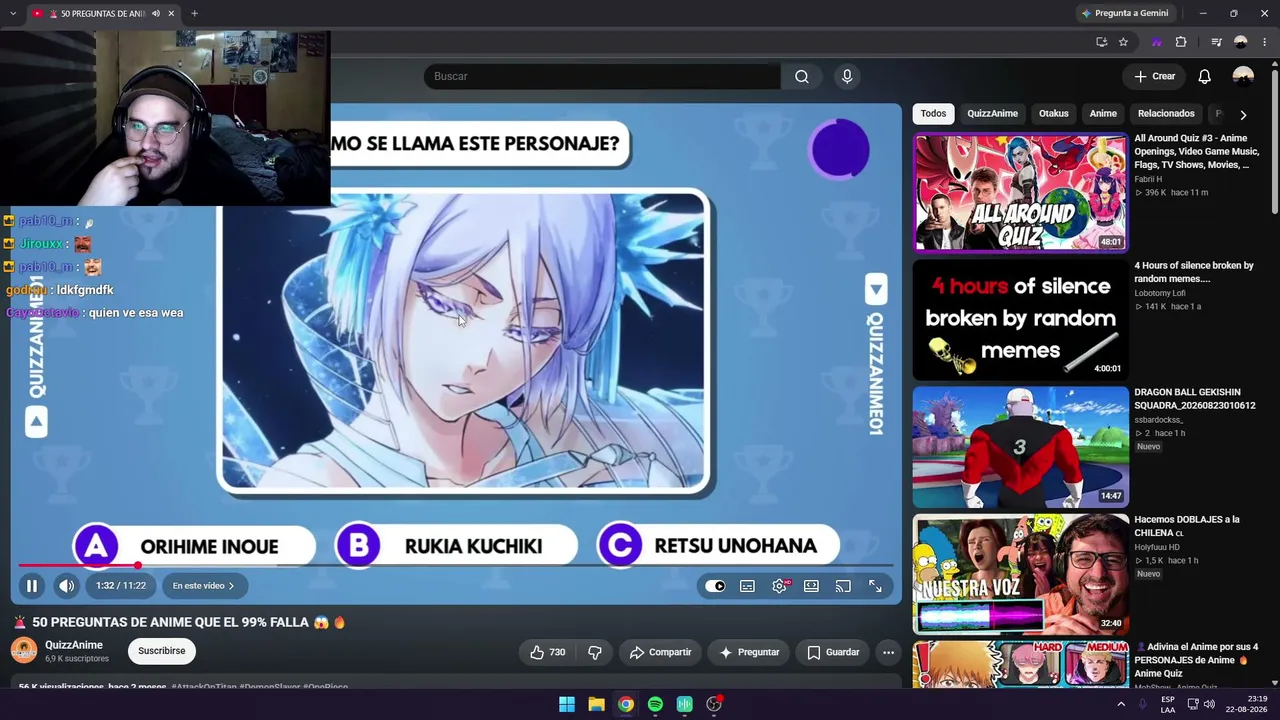The width and height of the screenshot is (1280, 720).
Task: Open the Chrome three-dot menu
Action: tap(1264, 42)
